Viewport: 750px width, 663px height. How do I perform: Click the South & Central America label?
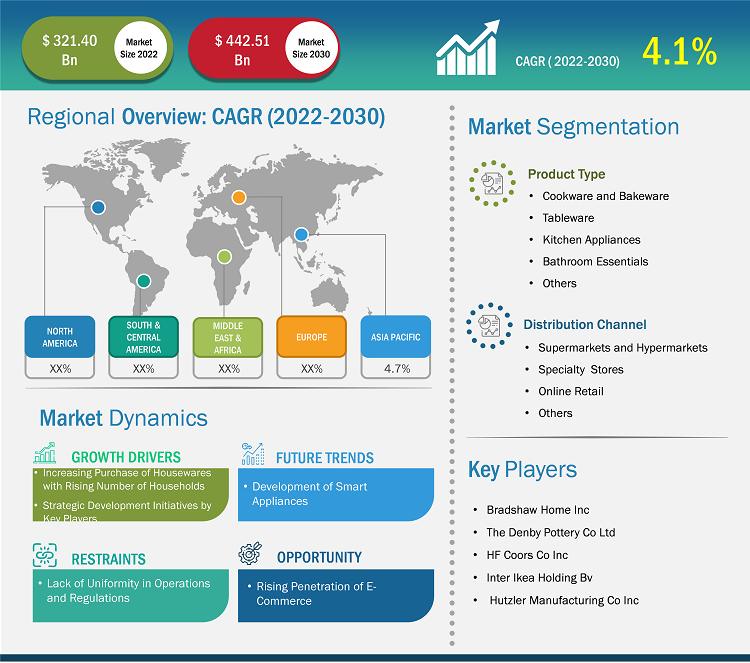coord(143,337)
